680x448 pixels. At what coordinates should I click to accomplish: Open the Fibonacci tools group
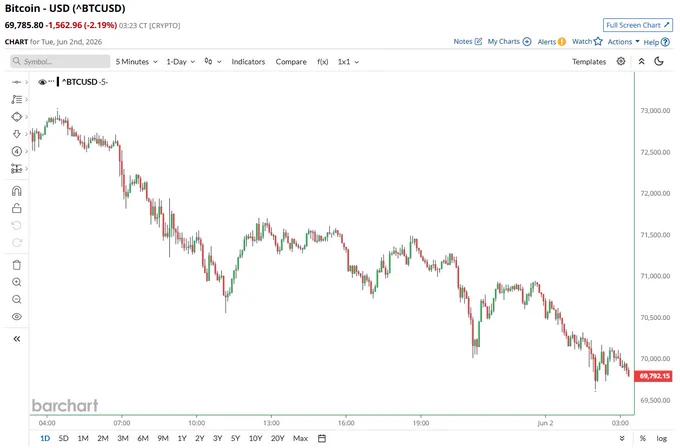click(16, 99)
